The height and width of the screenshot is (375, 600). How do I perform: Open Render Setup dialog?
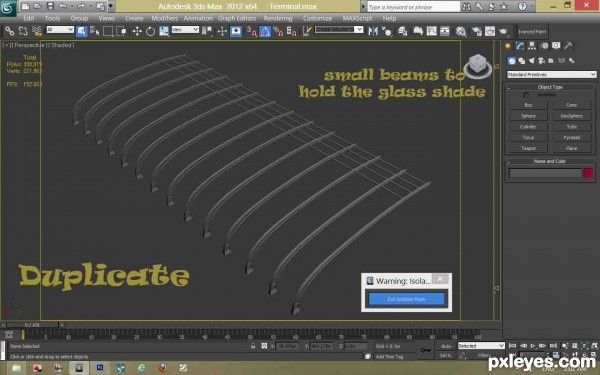click(x=476, y=31)
